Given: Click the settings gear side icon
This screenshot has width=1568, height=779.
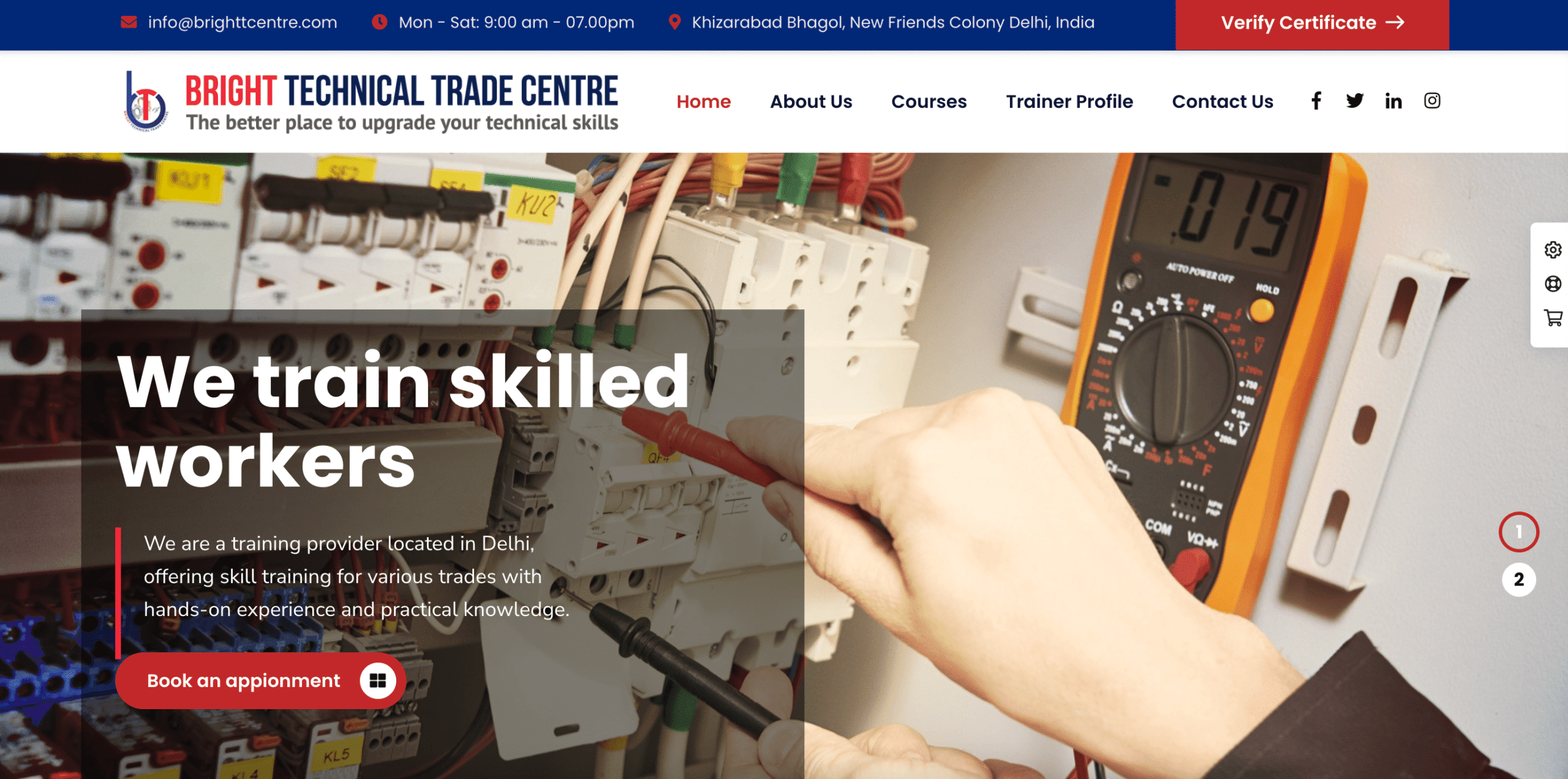Looking at the screenshot, I should [x=1553, y=250].
